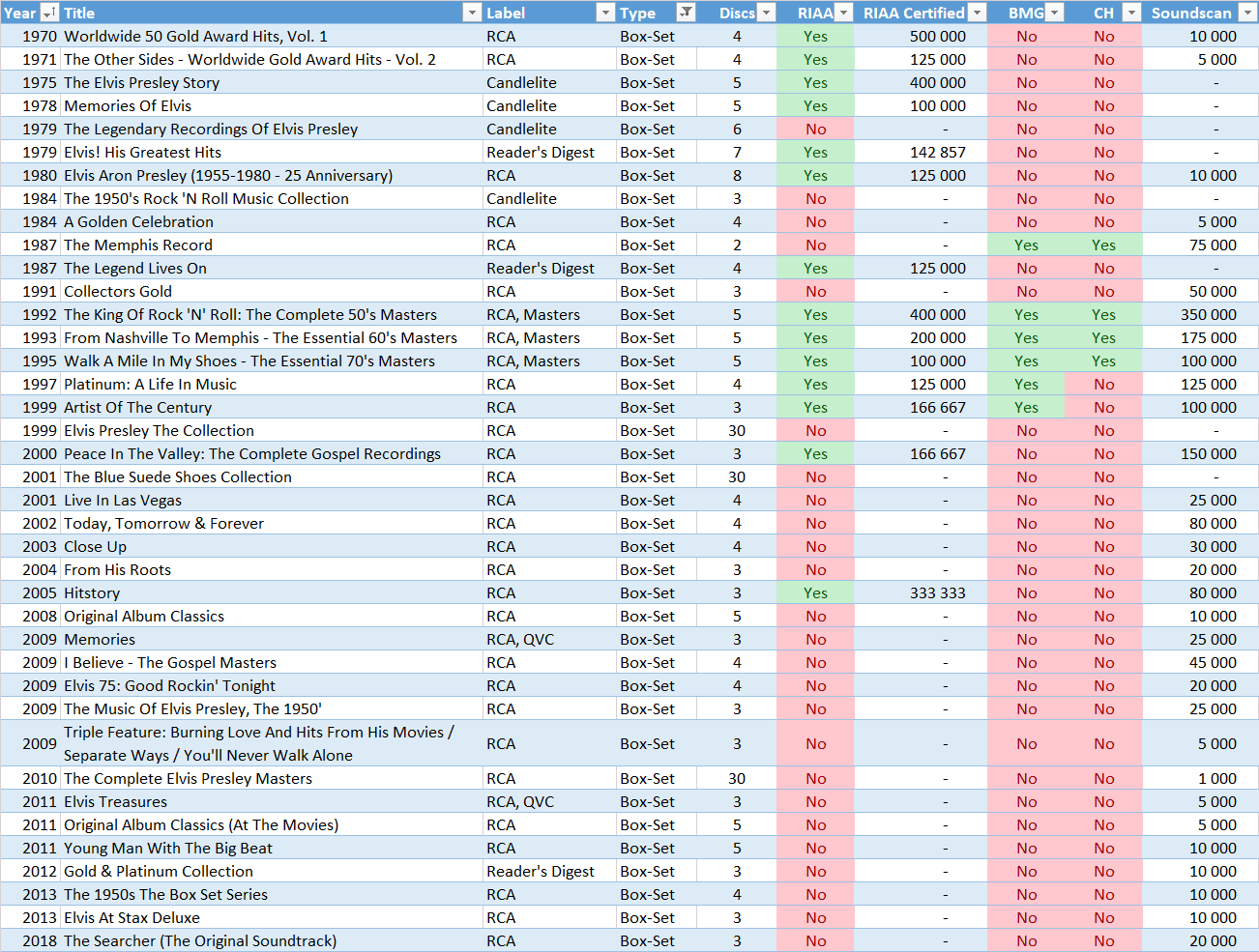Click RIAA Certified value 333 333

[921, 592]
